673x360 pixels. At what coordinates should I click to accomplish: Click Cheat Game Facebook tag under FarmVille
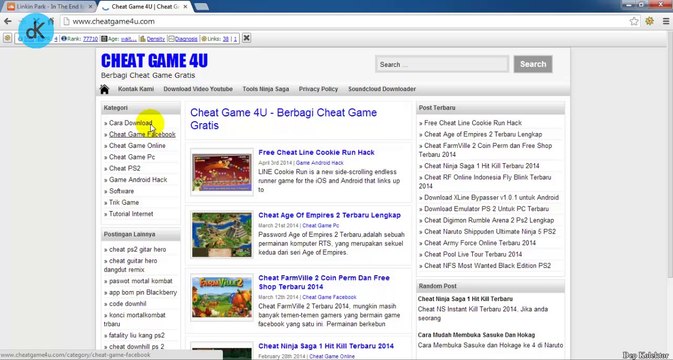pyautogui.click(x=329, y=297)
